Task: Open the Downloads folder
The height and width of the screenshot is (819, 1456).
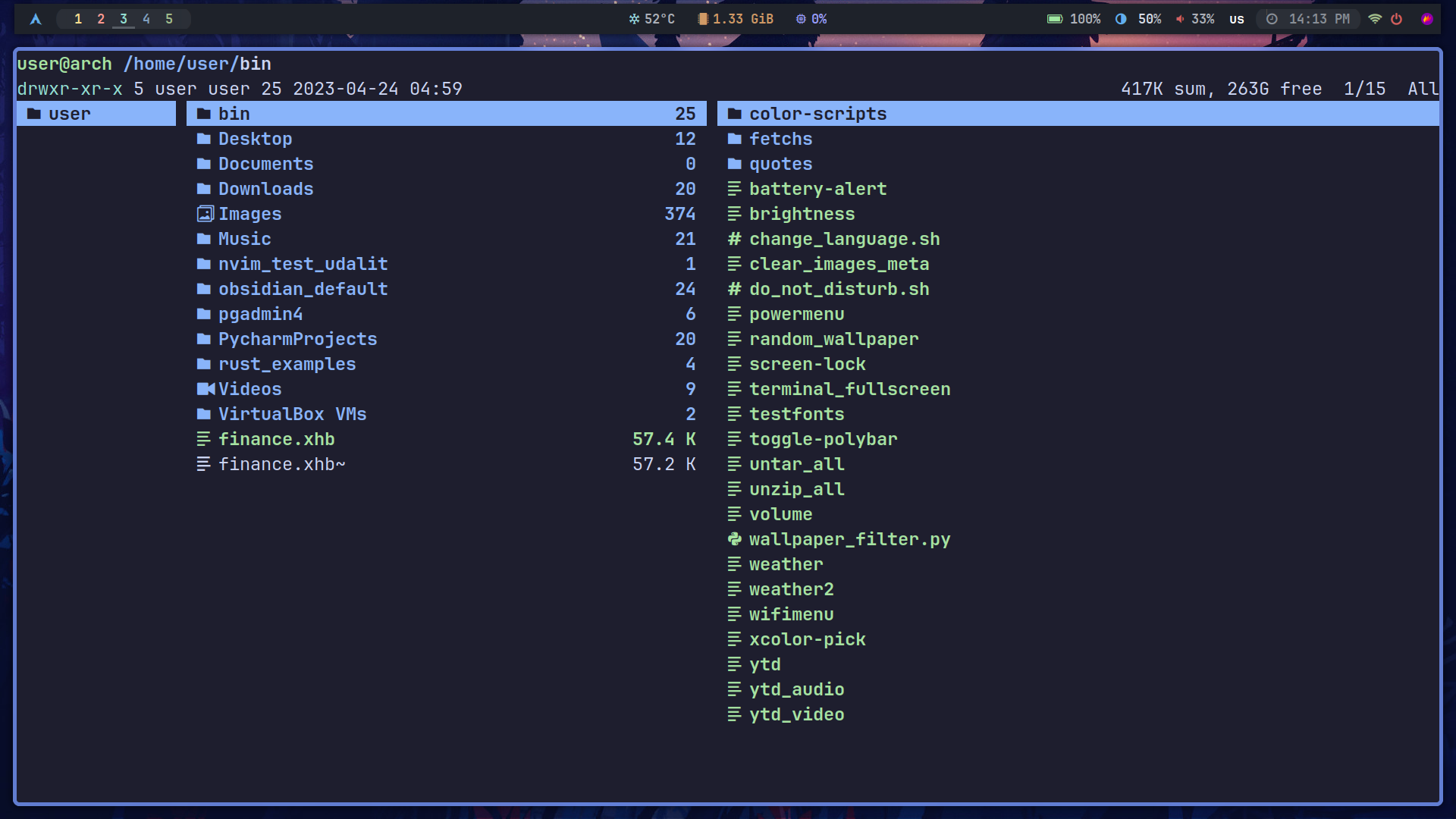Action: pyautogui.click(x=265, y=189)
